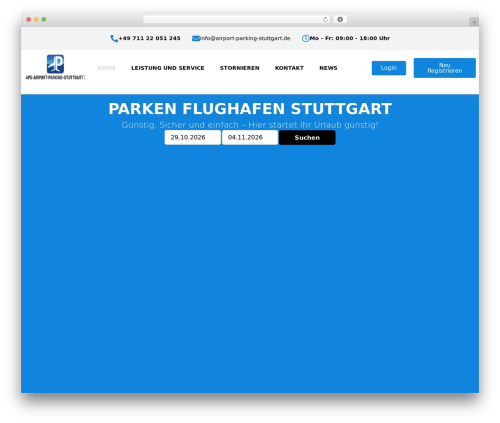Image resolution: width=500 pixels, height=423 pixels.
Task: Click the browser address bar
Action: click(x=237, y=20)
